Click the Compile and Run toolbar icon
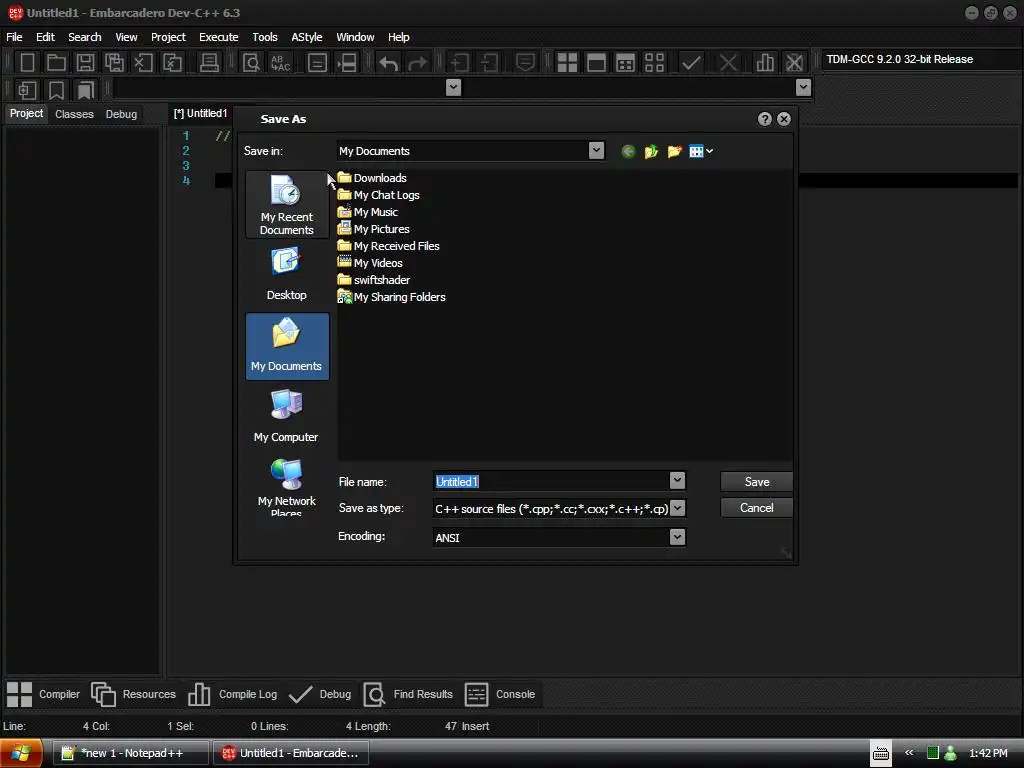This screenshot has width=1024, height=768. click(x=625, y=63)
